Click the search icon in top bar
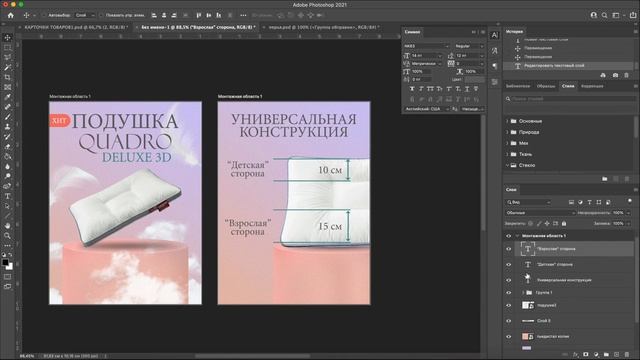 [604, 15]
